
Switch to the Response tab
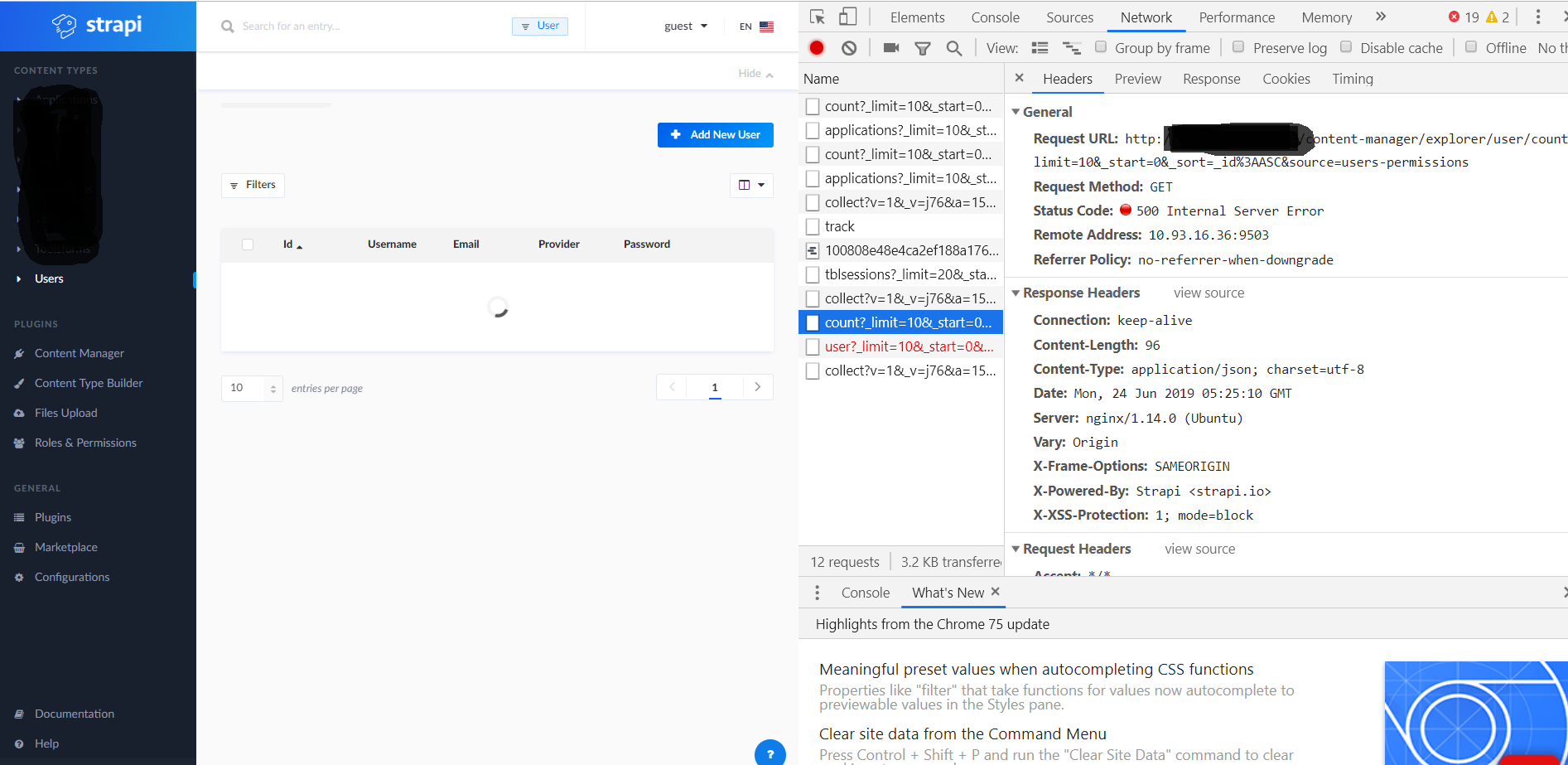point(1211,79)
